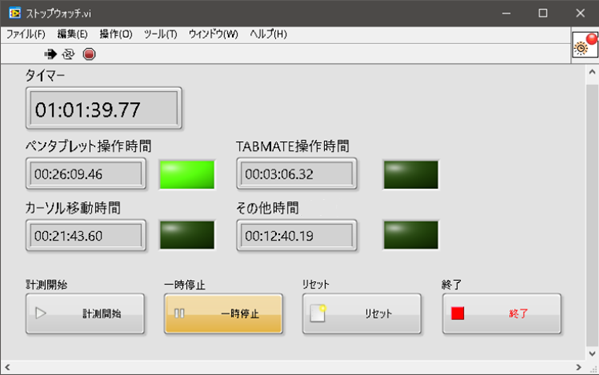The image size is (599, 375).
Task: Click the VI icon pane at top right
Action: tap(585, 45)
